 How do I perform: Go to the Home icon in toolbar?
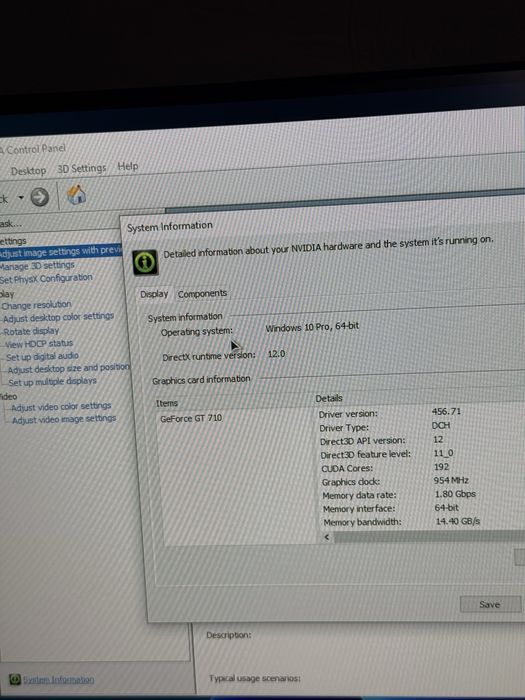[x=76, y=195]
